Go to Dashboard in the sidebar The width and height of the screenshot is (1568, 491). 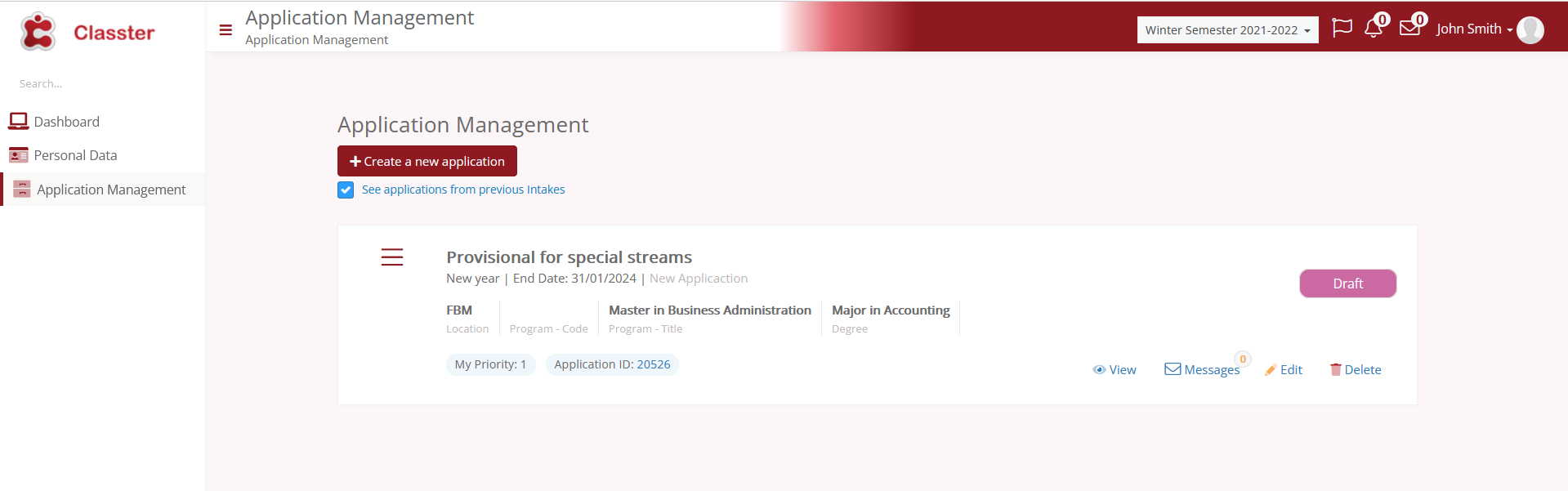[x=67, y=122]
